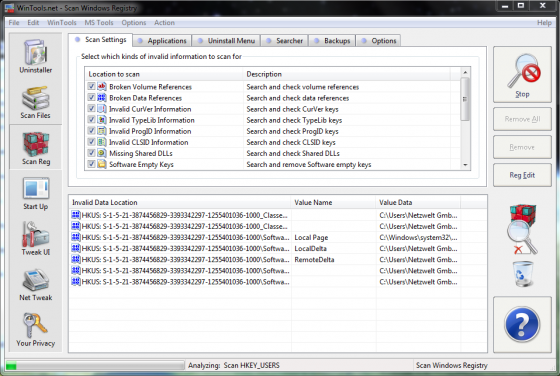Click 'Search and check Shared DLLs' text
560x376 pixels.
coord(293,153)
